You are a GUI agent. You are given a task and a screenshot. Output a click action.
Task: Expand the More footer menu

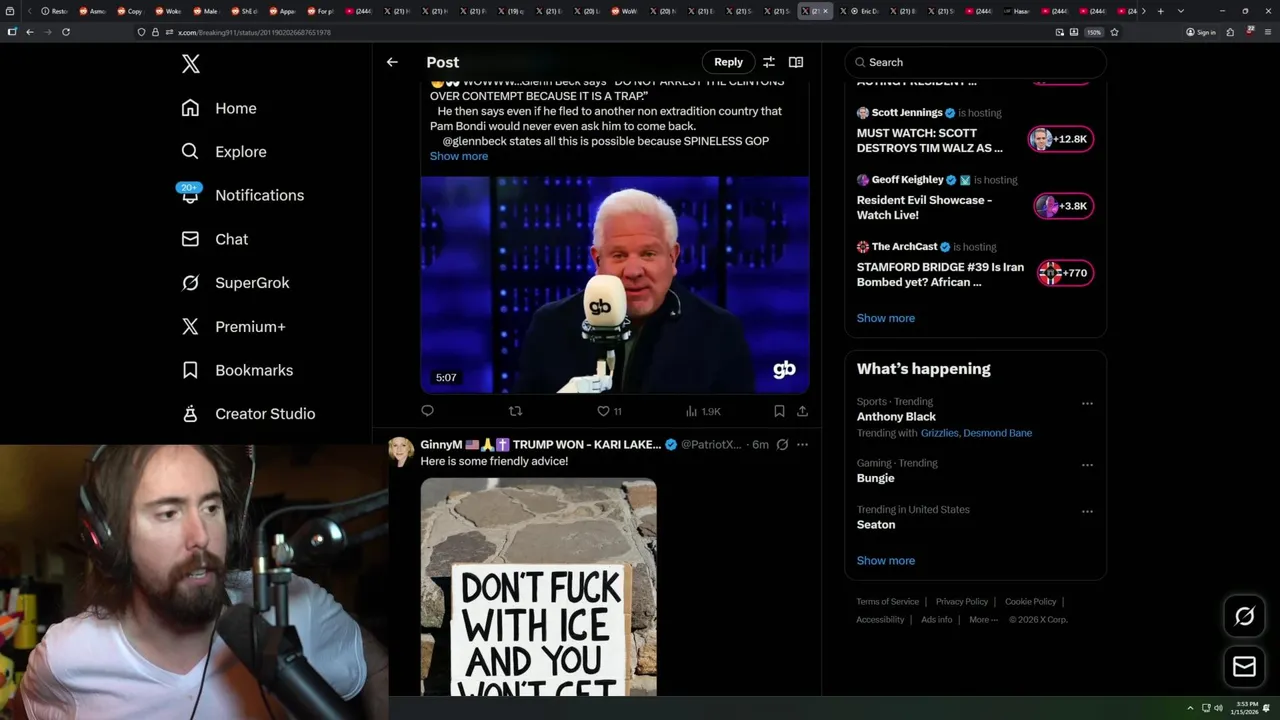981,620
